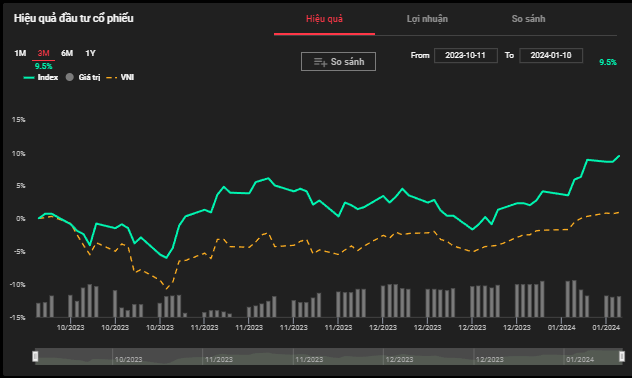
Task: Open the Lợi nhuận tab
Action: pos(427,19)
